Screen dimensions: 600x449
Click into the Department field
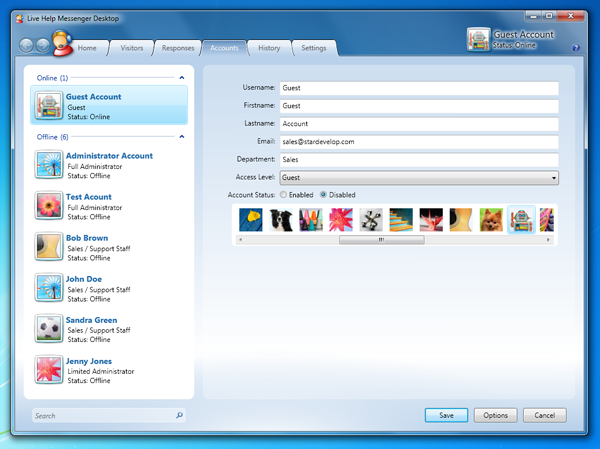pyautogui.click(x=419, y=160)
